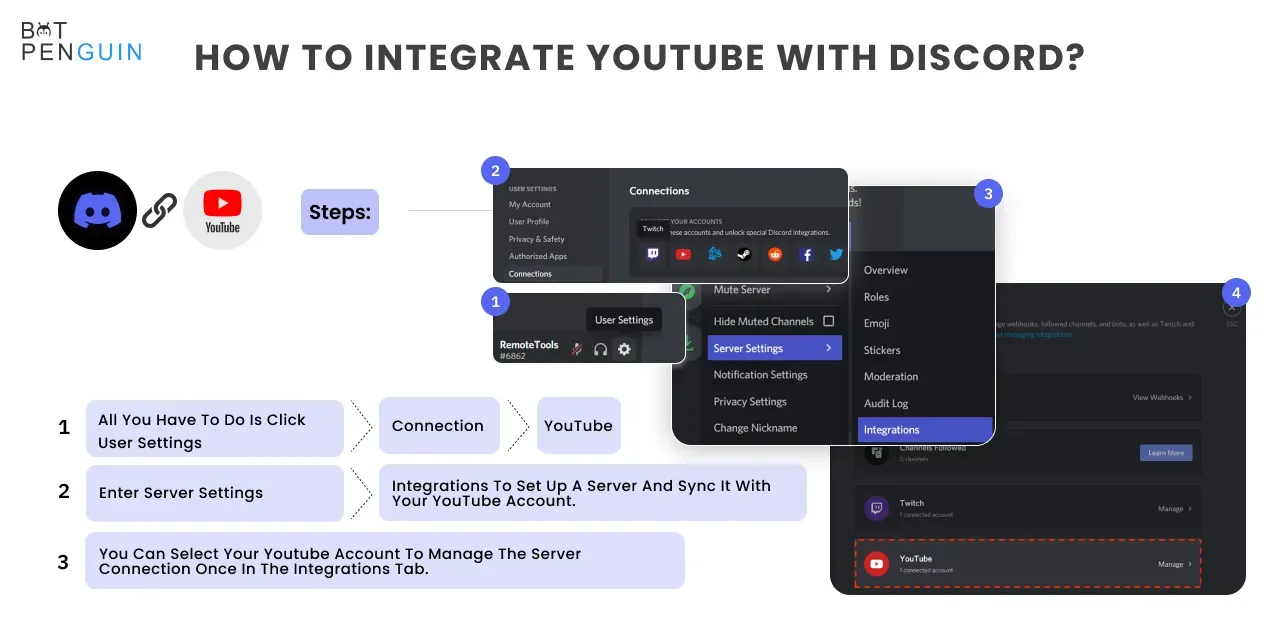Click the 'Connection' step box
The image size is (1280, 628).
438,425
